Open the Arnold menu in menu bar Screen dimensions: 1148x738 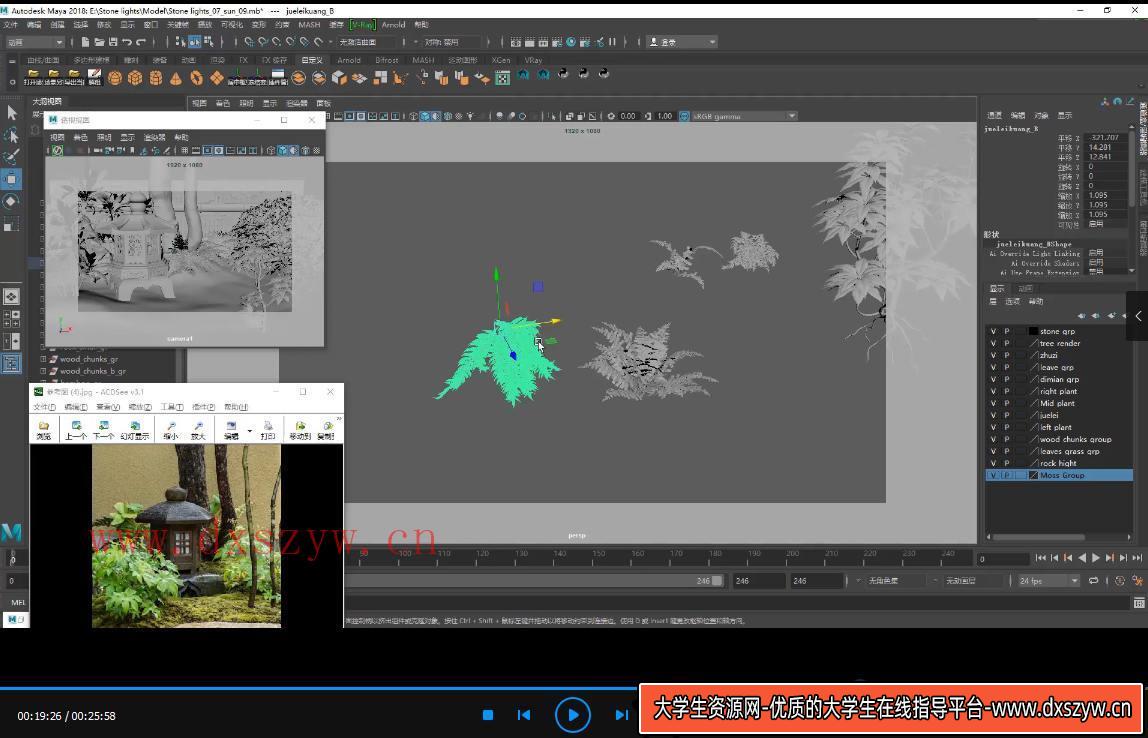(393, 24)
